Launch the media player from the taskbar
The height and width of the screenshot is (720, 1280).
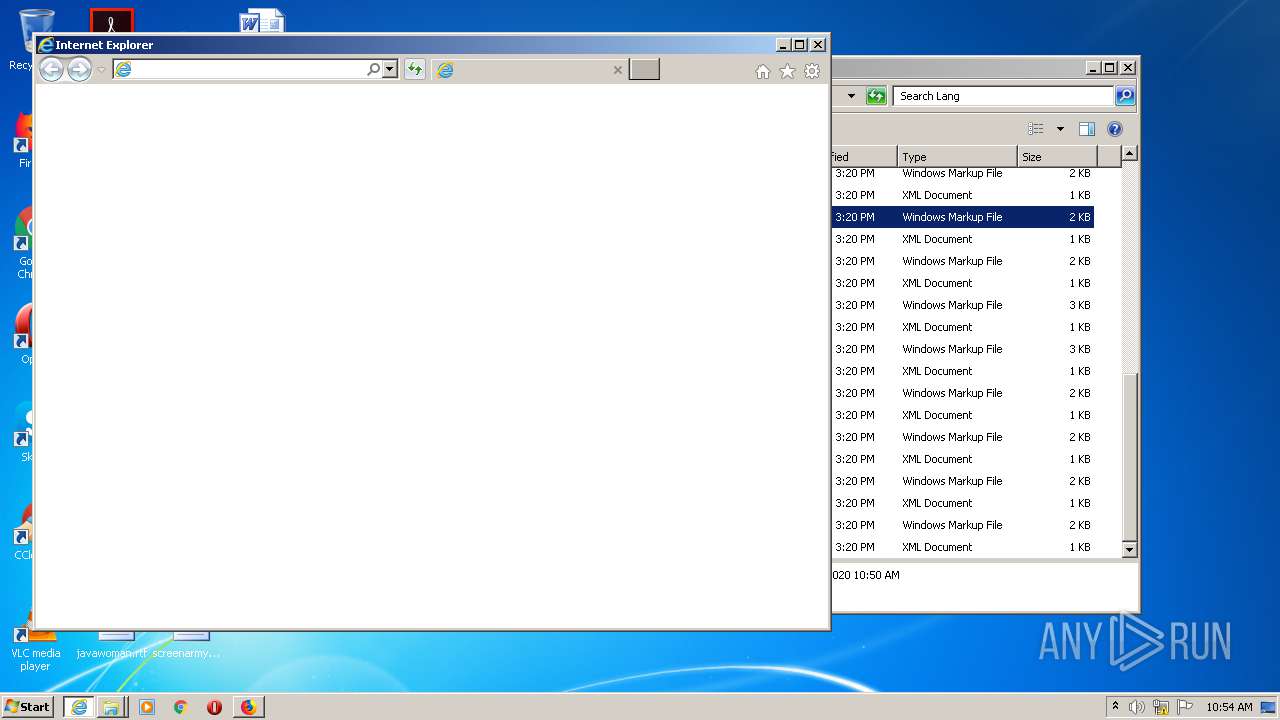coord(147,707)
